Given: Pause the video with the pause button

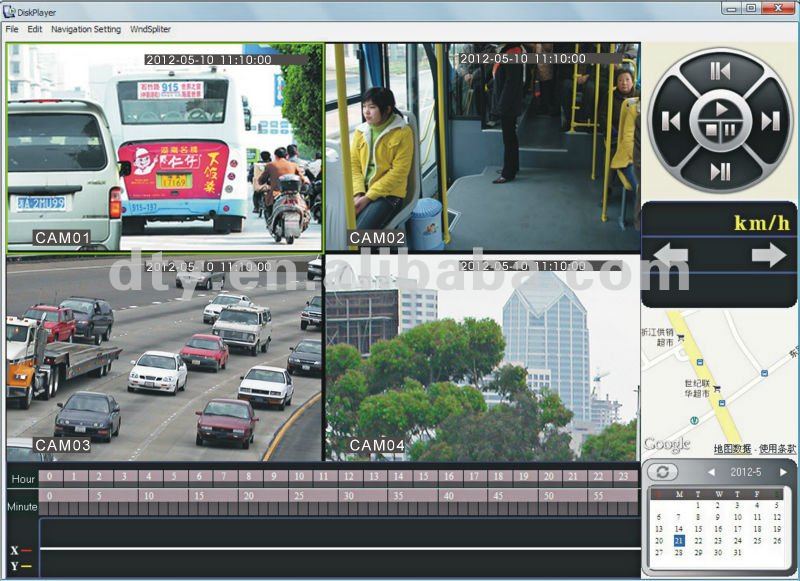Looking at the screenshot, I should click(x=730, y=130).
